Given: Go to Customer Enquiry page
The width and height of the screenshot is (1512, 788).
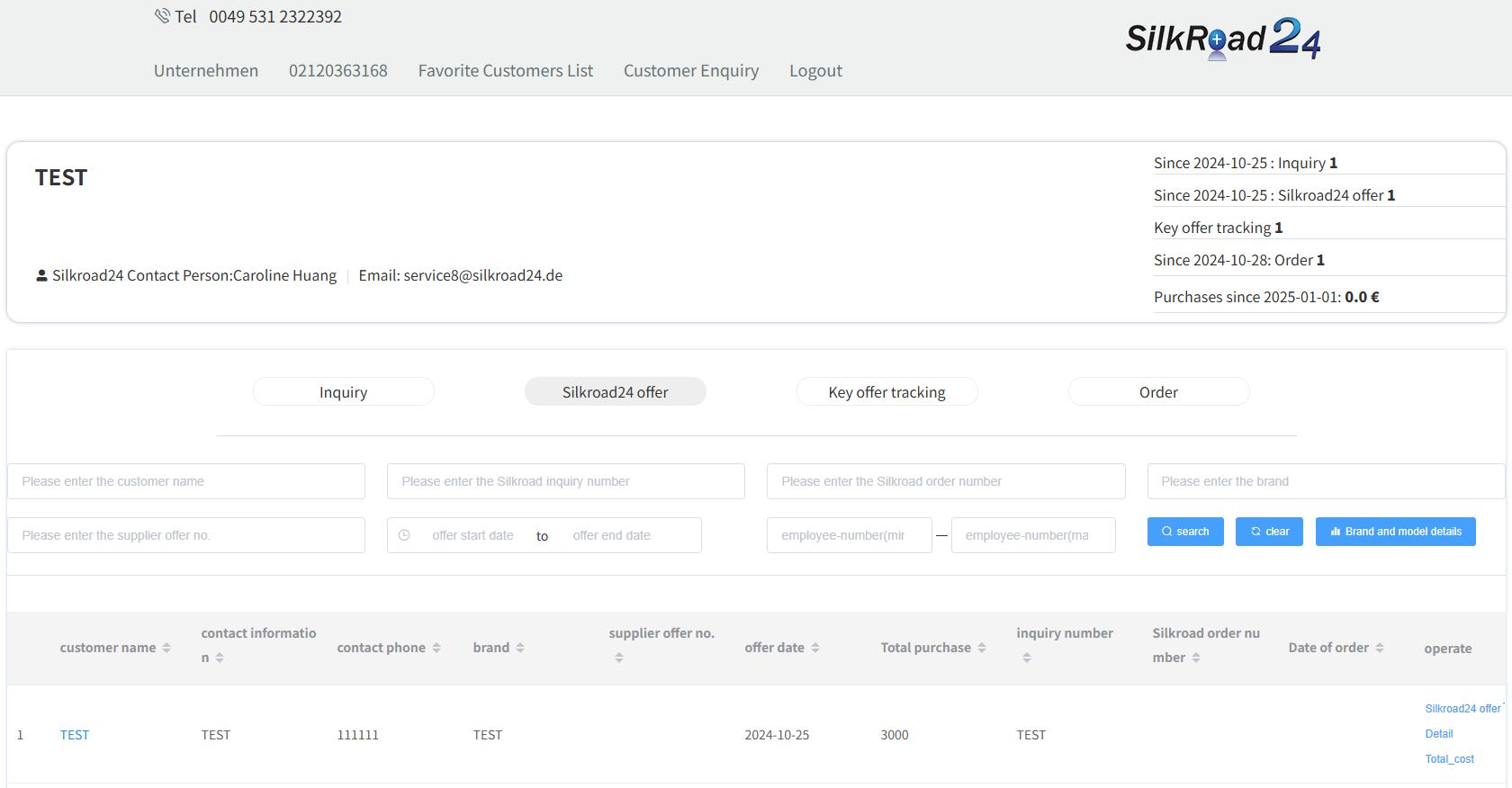Looking at the screenshot, I should click(x=690, y=70).
